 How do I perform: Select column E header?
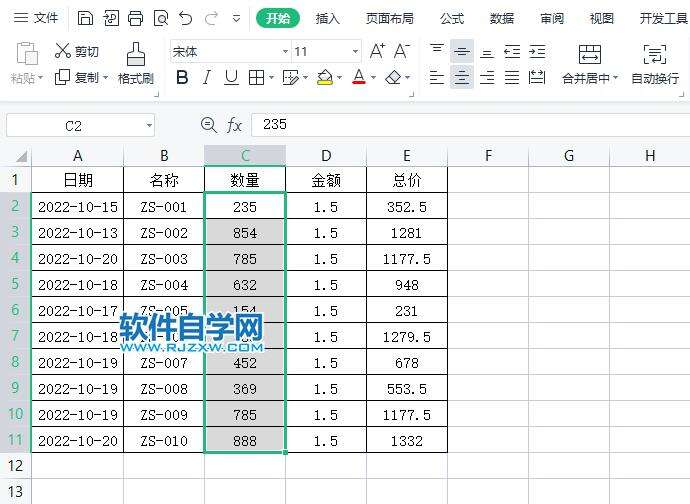click(x=407, y=156)
